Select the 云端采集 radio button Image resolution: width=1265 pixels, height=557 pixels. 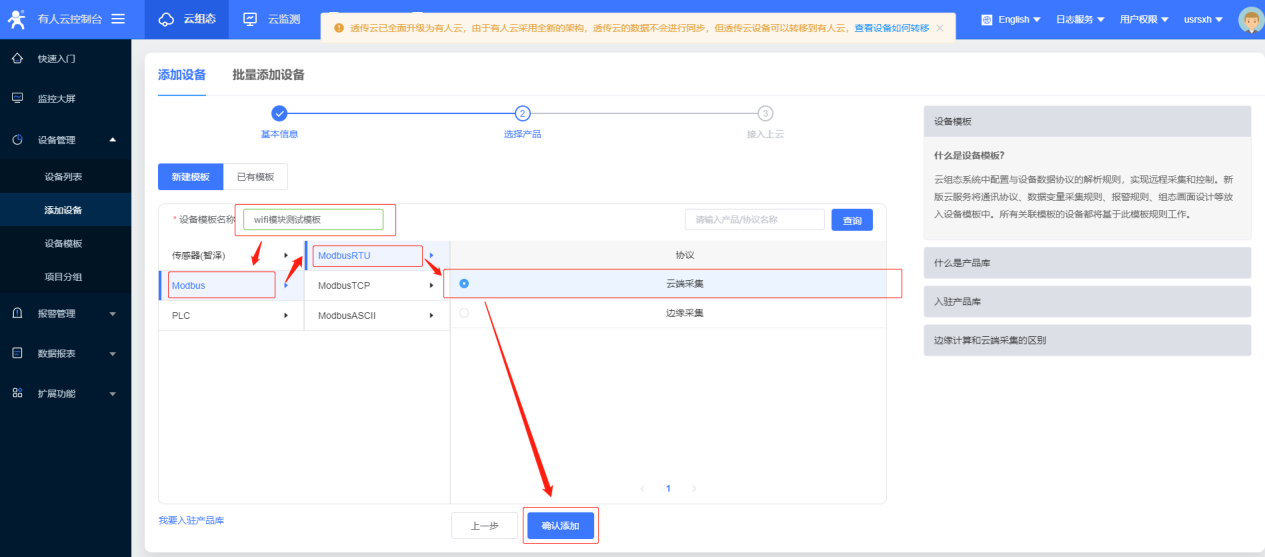(464, 284)
